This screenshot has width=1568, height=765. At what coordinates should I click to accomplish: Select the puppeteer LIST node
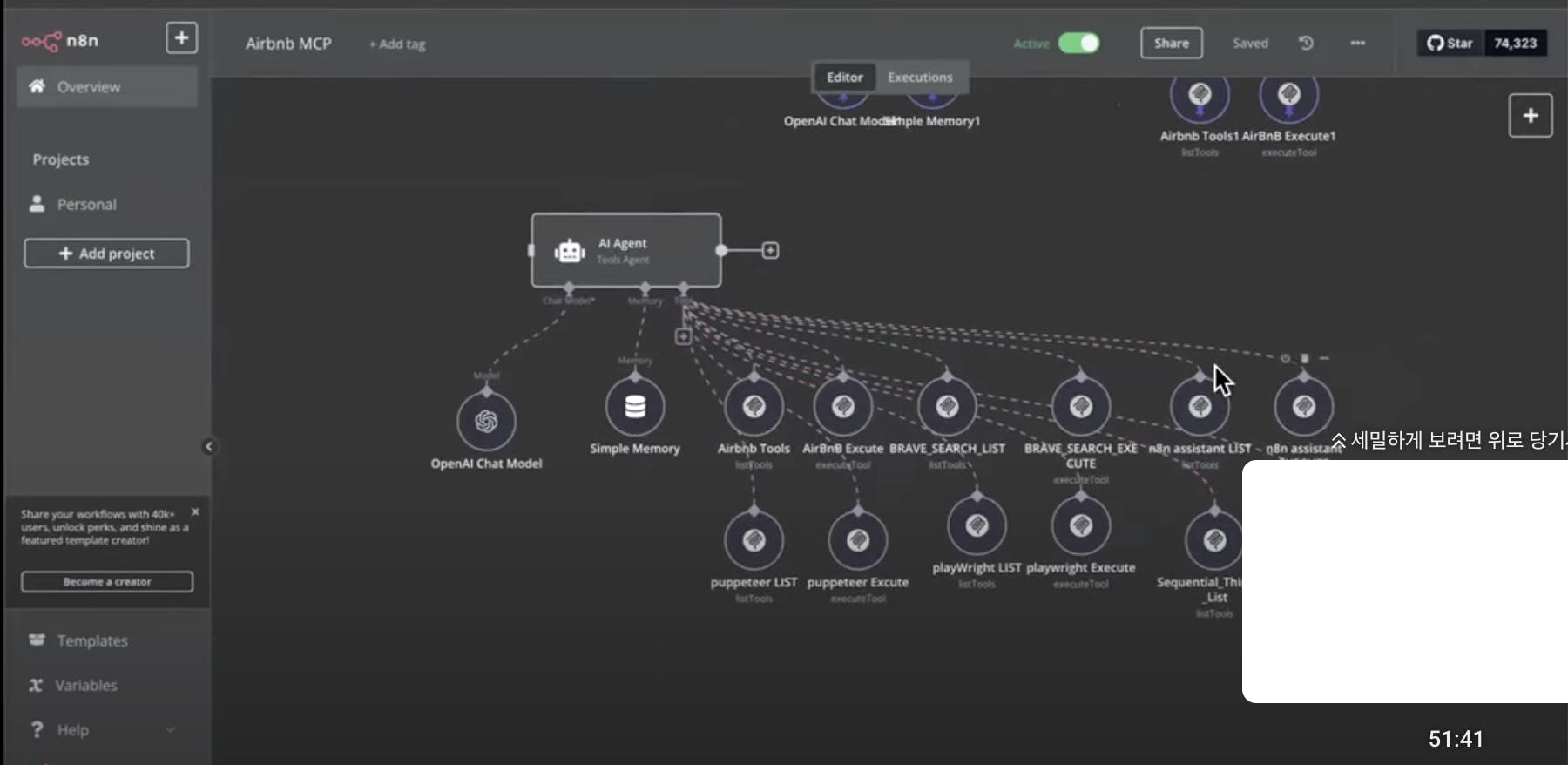[754, 540]
